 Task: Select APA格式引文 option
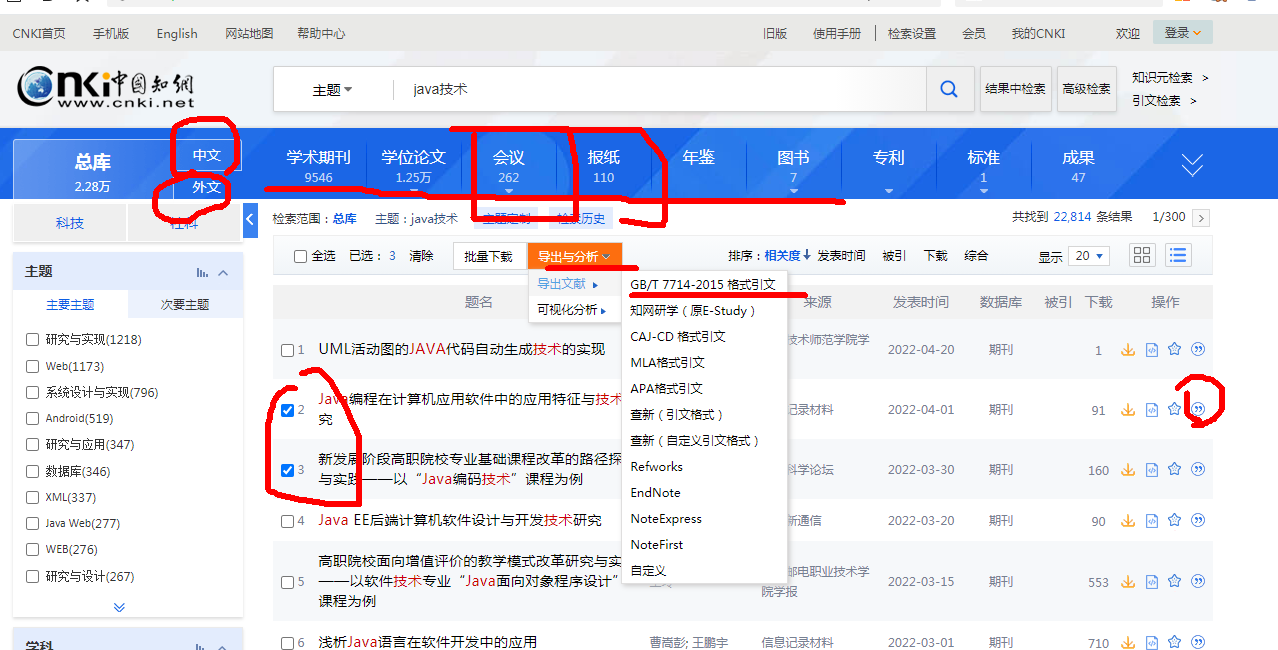(667, 388)
